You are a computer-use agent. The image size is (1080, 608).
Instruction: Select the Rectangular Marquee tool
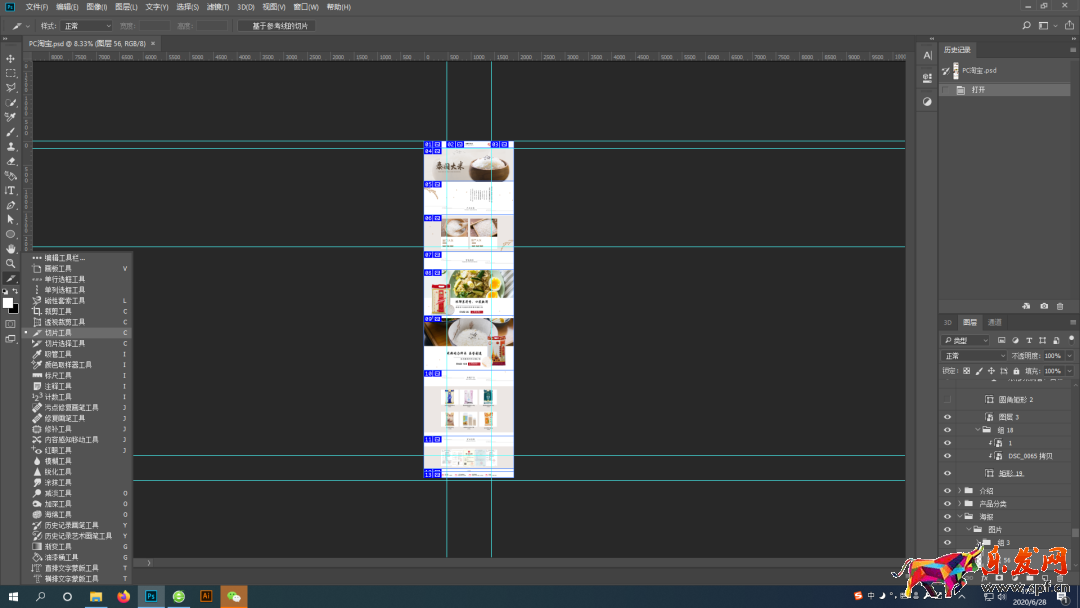(11, 73)
